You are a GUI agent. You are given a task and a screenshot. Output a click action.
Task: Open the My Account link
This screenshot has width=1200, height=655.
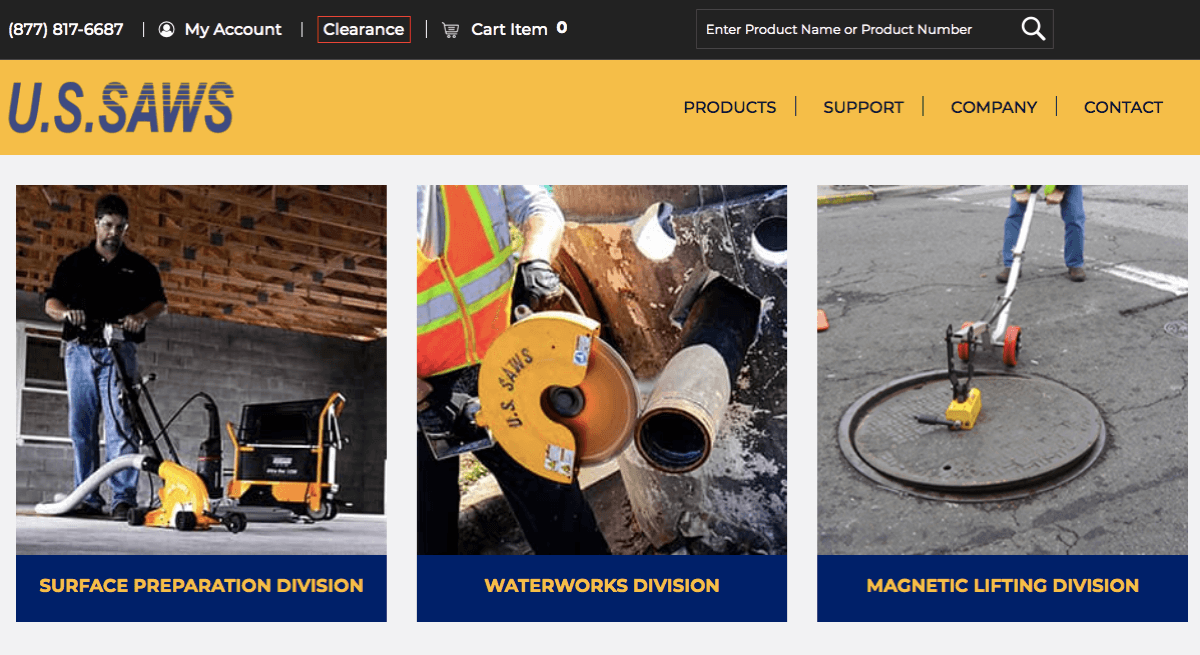point(233,30)
